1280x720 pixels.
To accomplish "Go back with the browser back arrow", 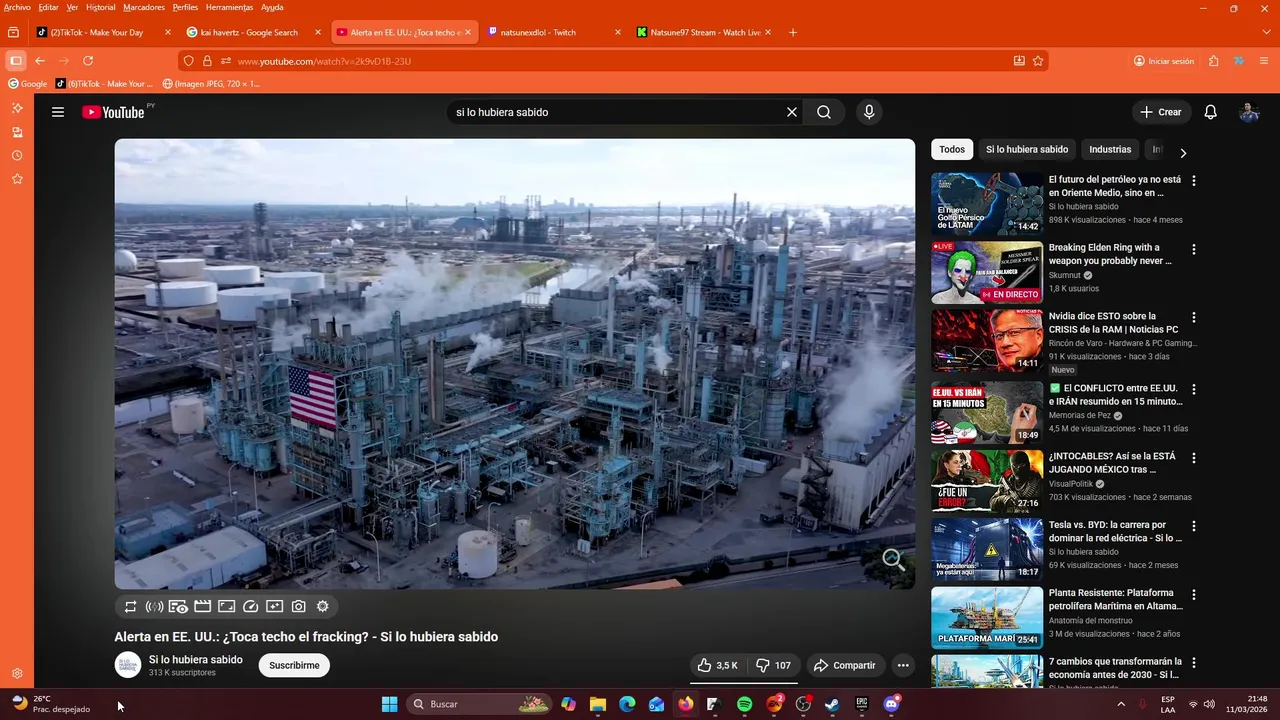I will pos(40,61).
